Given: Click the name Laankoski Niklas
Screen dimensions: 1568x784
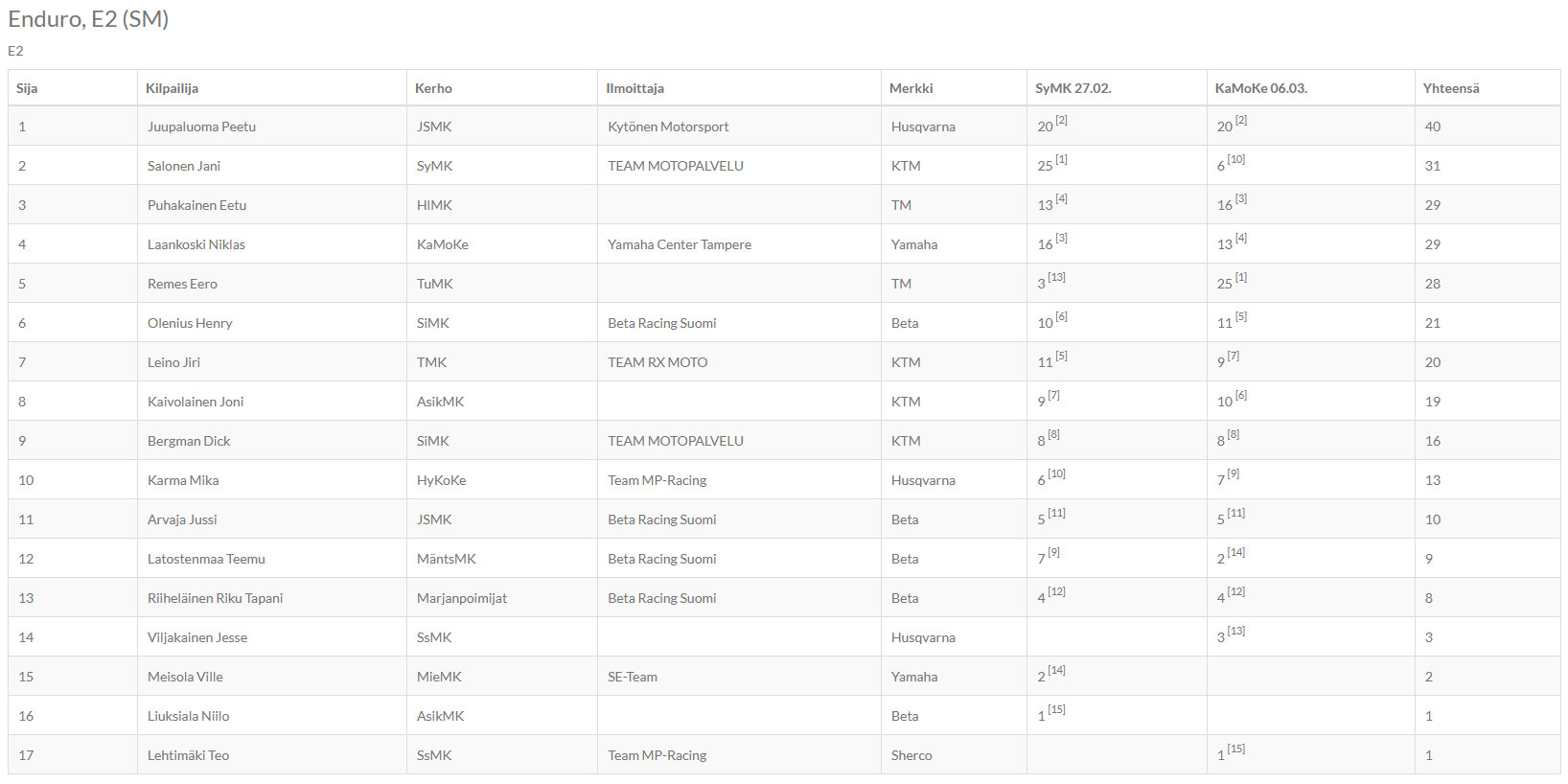Looking at the screenshot, I should coord(196,244).
